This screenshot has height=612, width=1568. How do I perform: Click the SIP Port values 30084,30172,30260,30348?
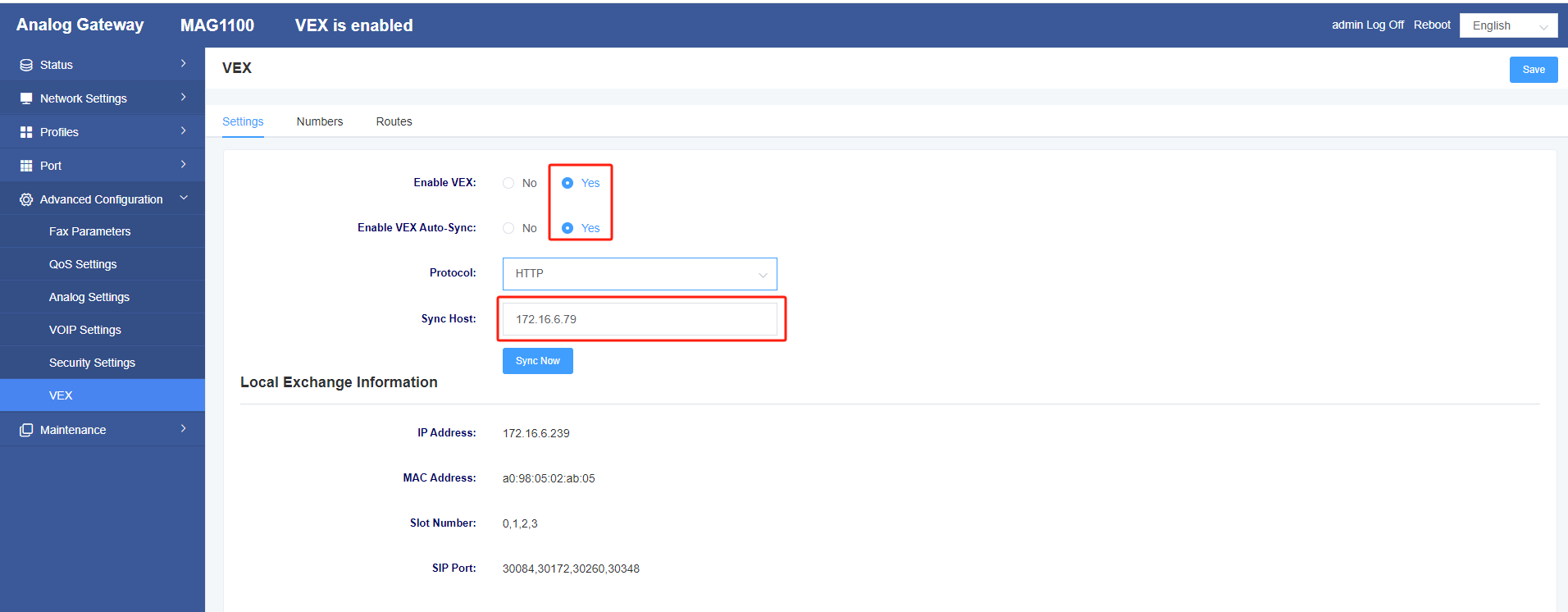(571, 569)
